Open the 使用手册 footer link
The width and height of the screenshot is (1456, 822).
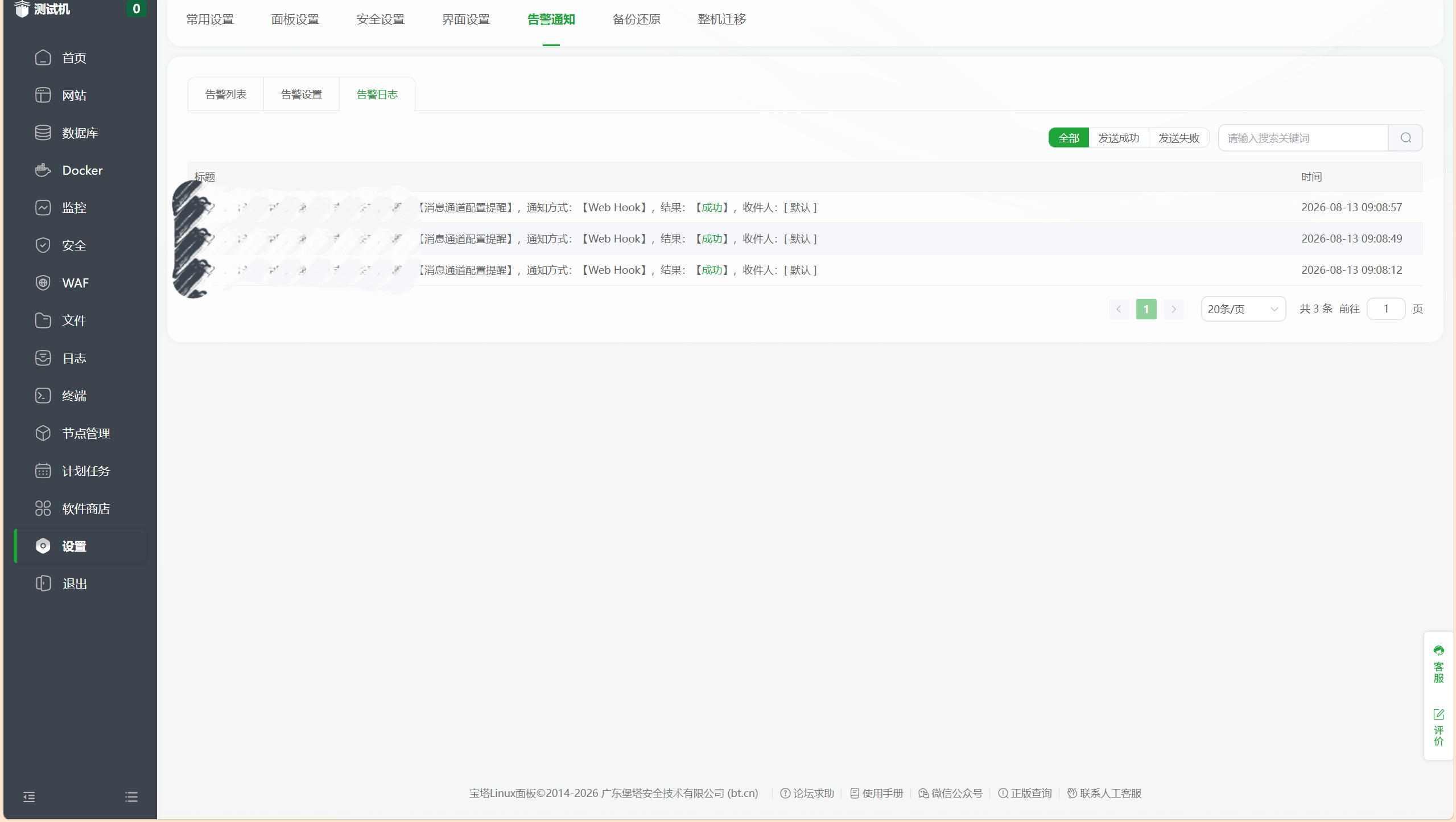coord(877,793)
